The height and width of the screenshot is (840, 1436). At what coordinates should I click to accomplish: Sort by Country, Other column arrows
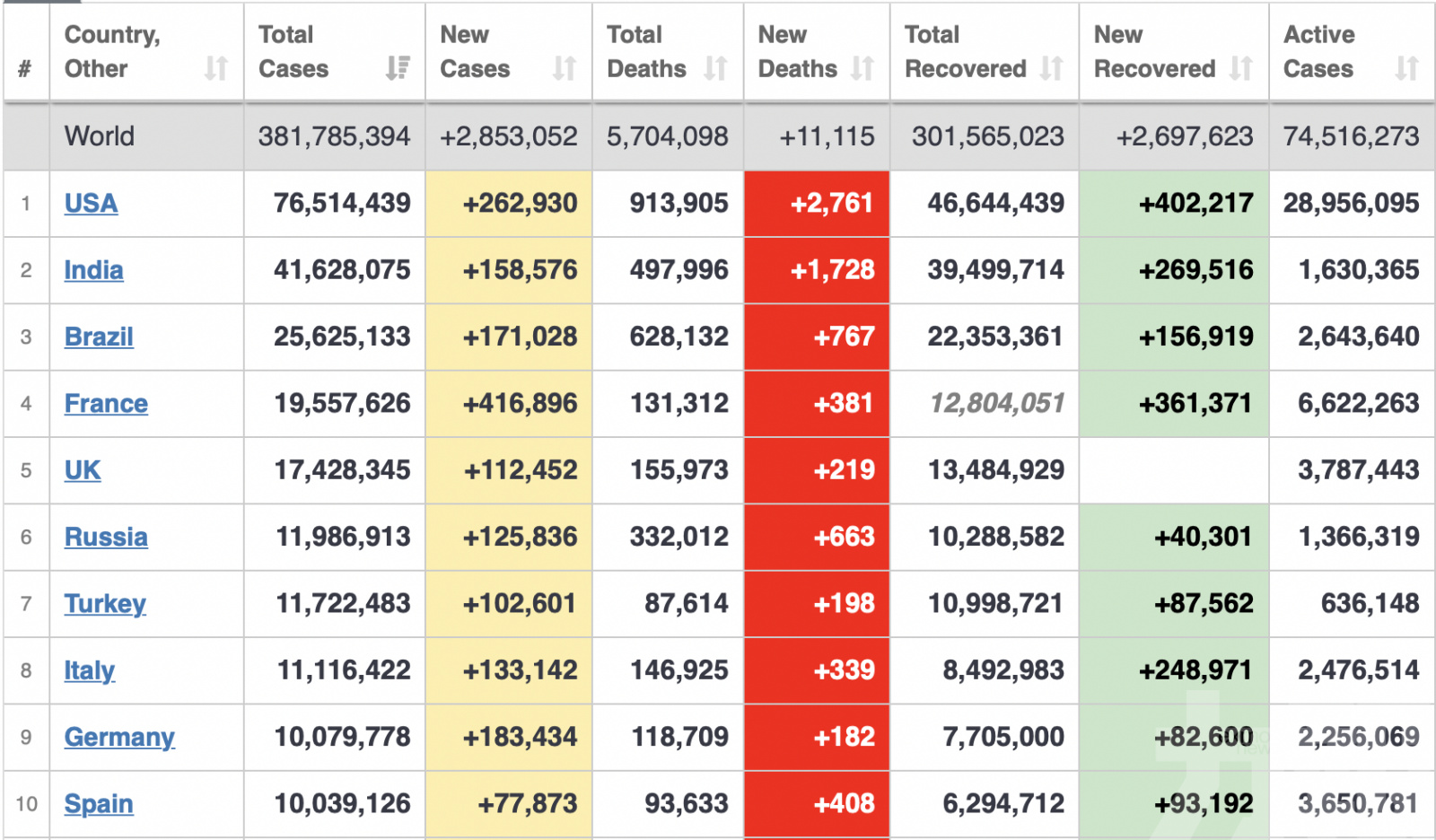coord(215,68)
